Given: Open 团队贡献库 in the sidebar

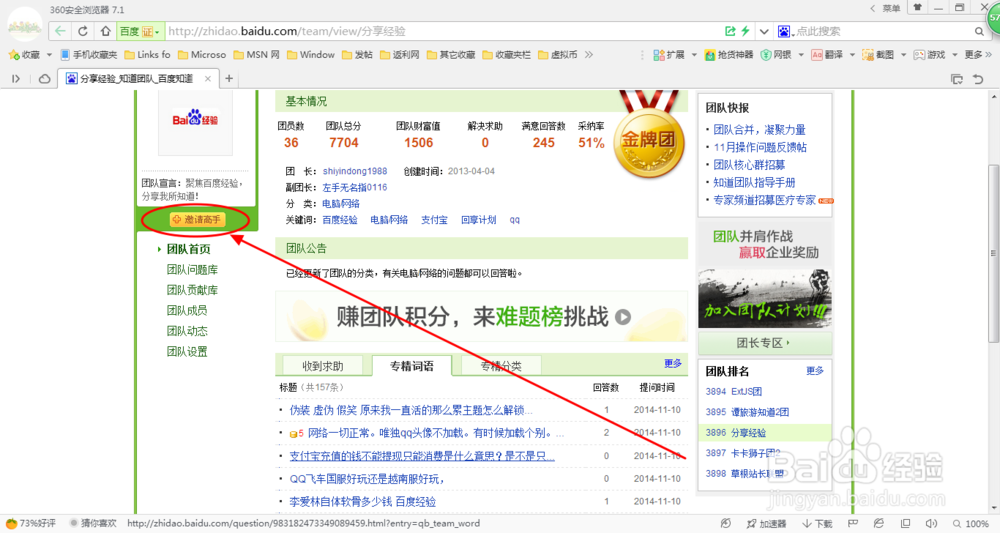Looking at the screenshot, I should point(192,290).
